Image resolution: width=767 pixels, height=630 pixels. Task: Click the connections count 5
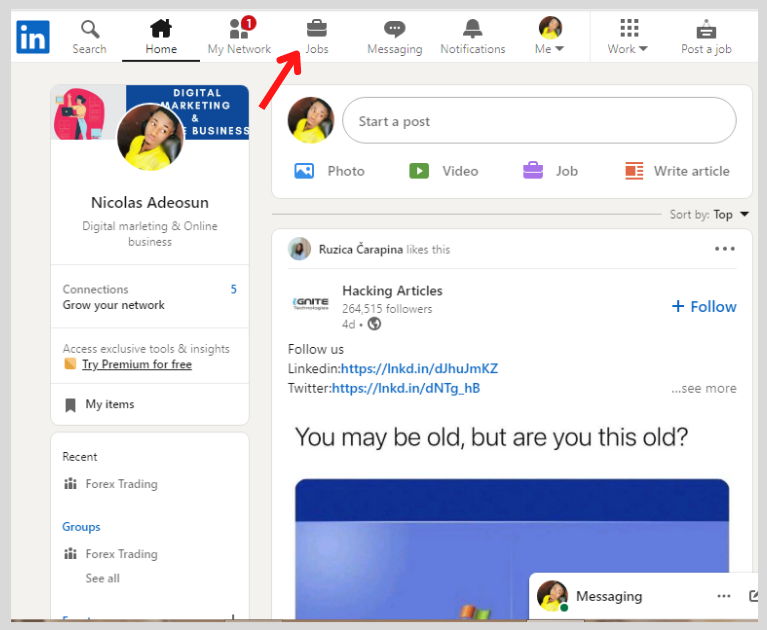[x=234, y=290]
